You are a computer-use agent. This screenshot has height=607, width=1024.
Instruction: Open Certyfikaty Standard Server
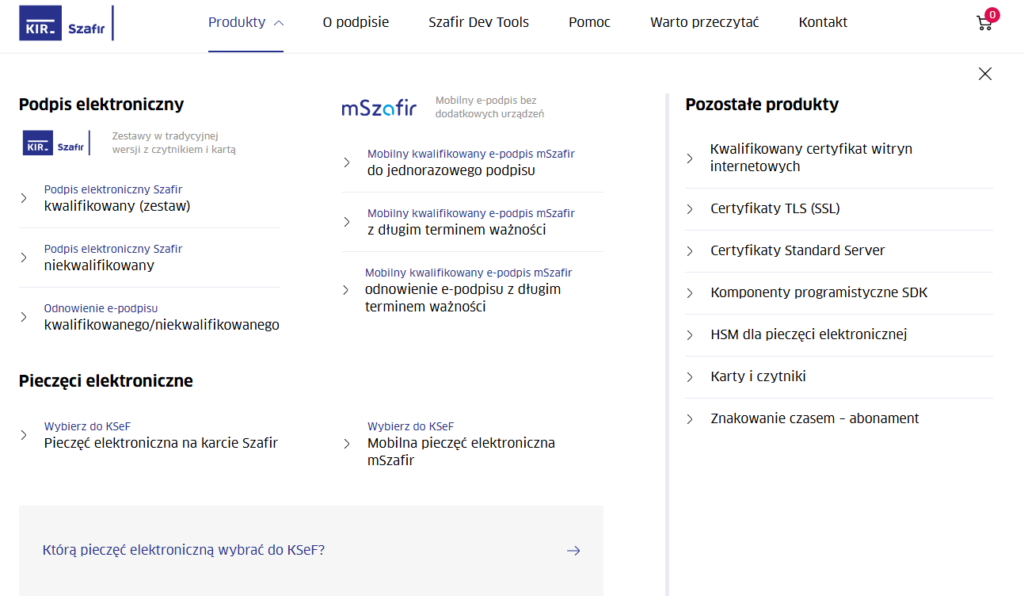[797, 251]
